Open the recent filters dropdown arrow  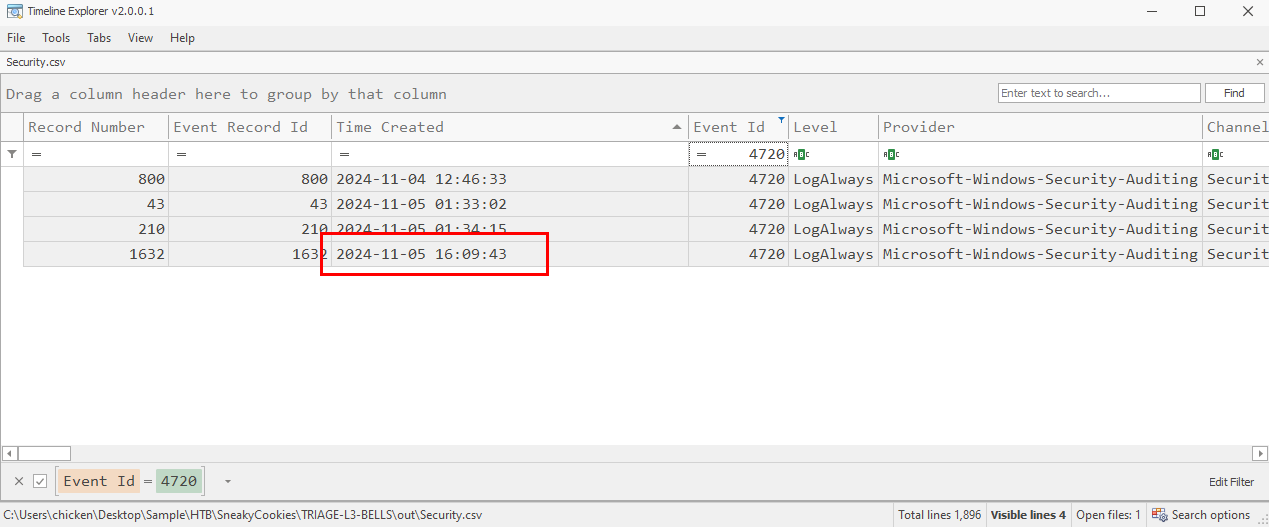(228, 481)
